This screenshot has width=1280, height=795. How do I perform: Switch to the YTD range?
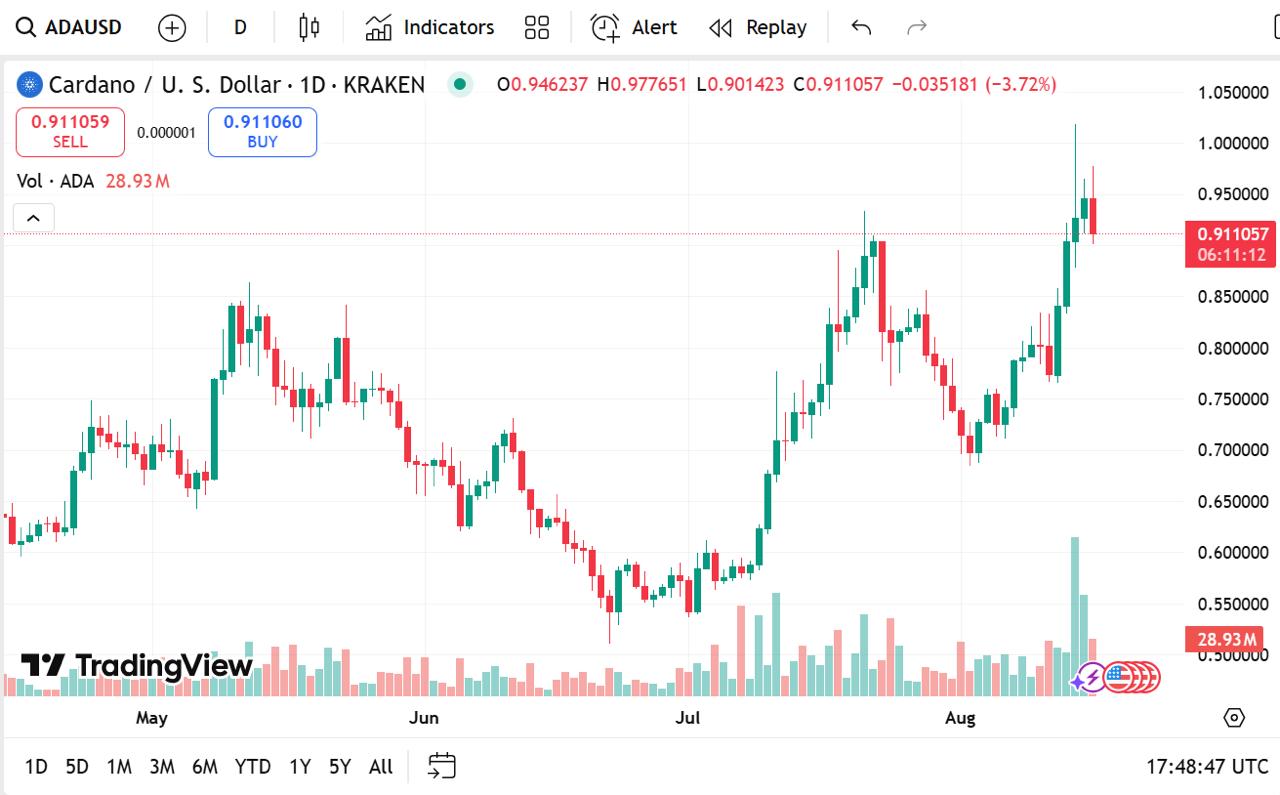252,767
